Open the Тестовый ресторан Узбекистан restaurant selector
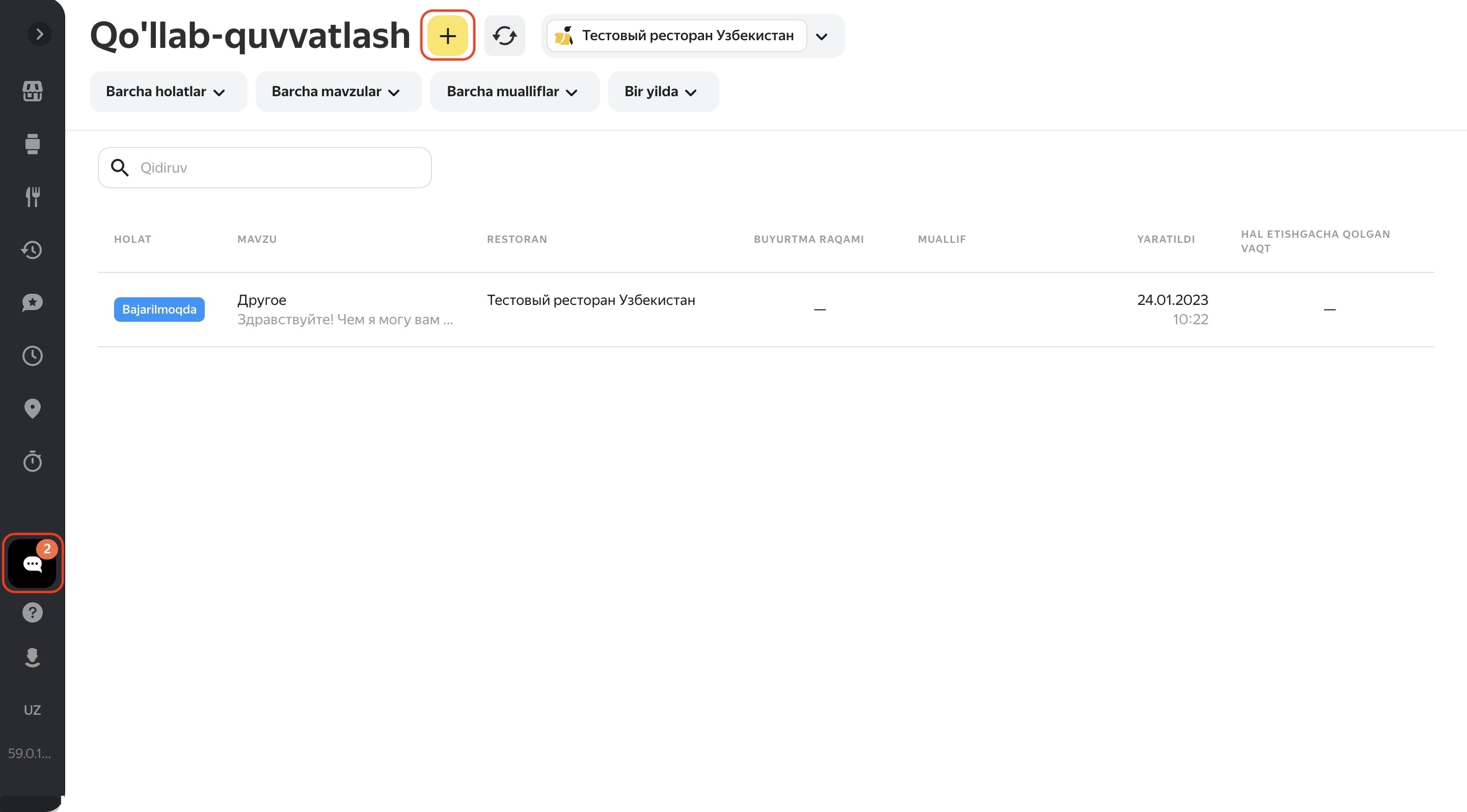 pos(676,36)
